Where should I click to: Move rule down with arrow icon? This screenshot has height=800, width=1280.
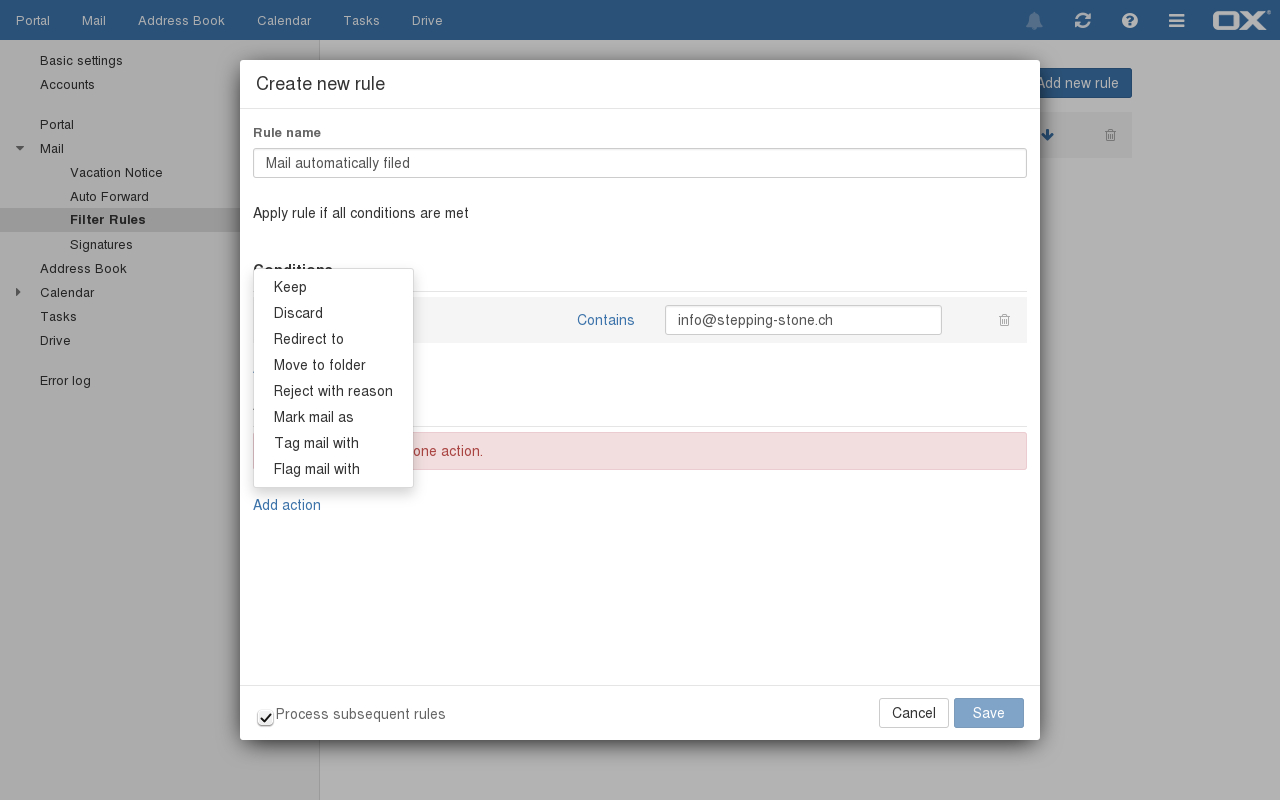[1047, 135]
